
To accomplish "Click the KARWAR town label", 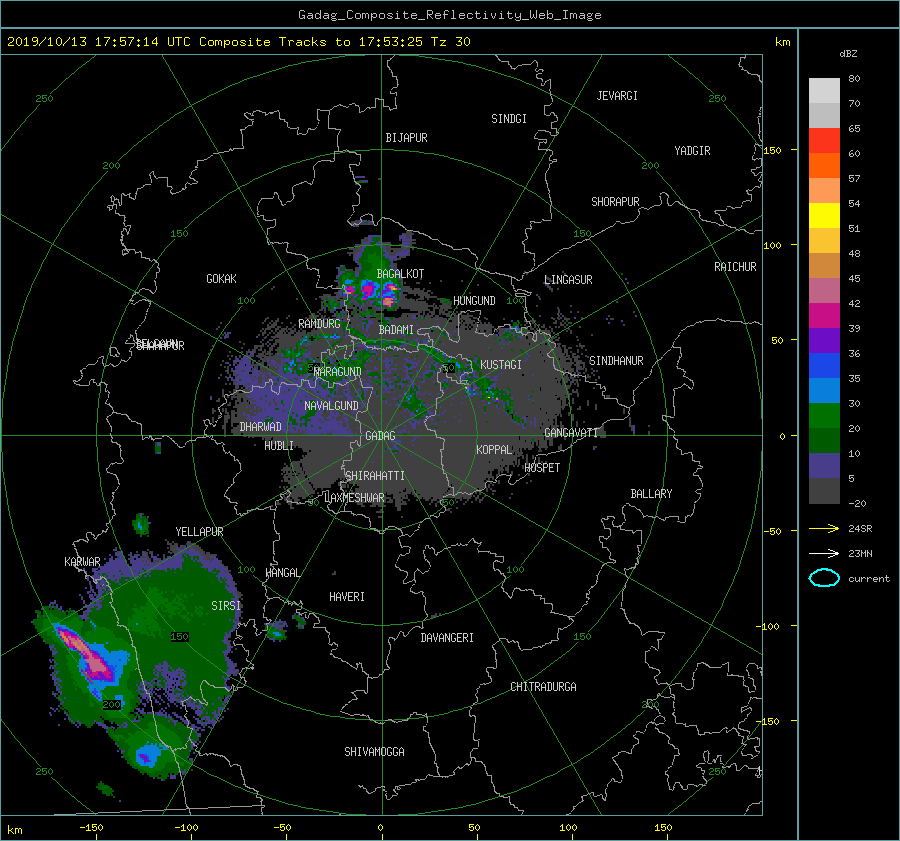I will point(82,562).
